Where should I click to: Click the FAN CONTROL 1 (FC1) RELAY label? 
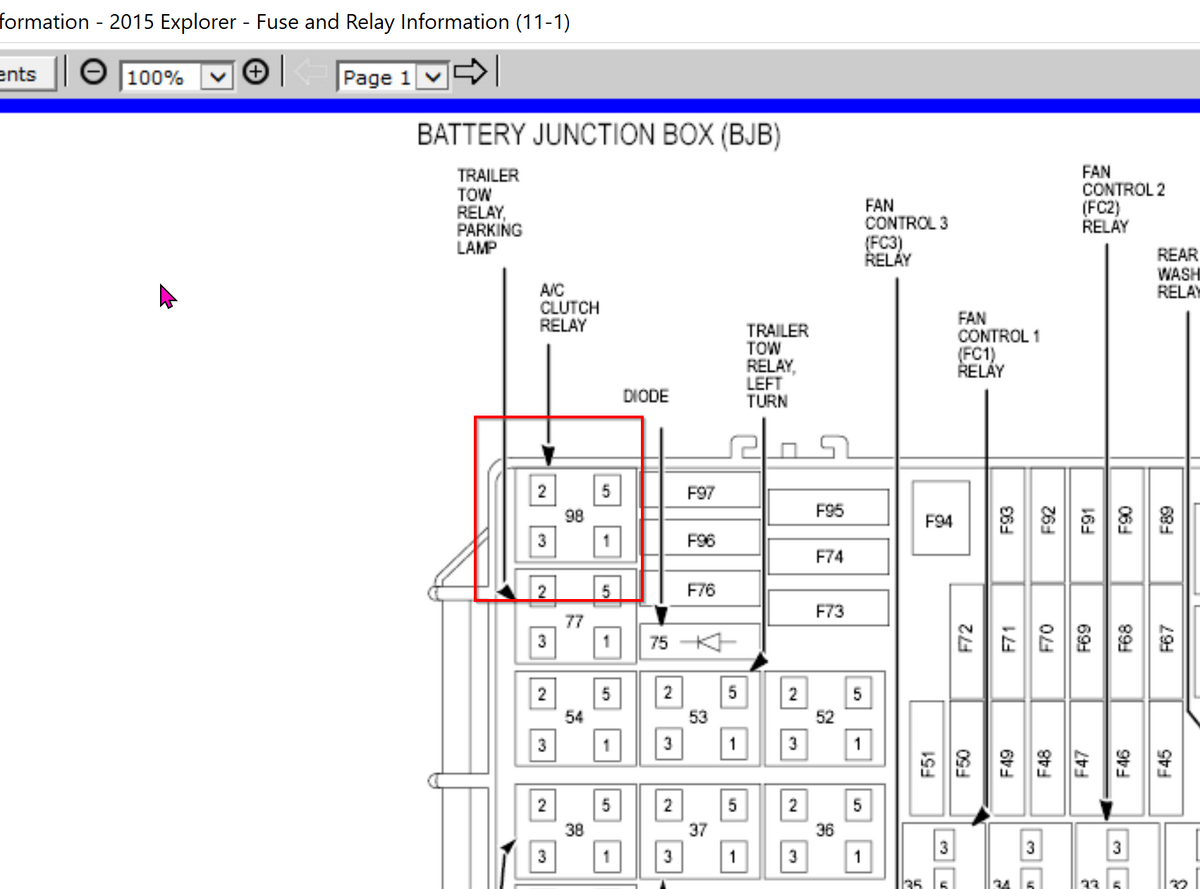coord(998,345)
